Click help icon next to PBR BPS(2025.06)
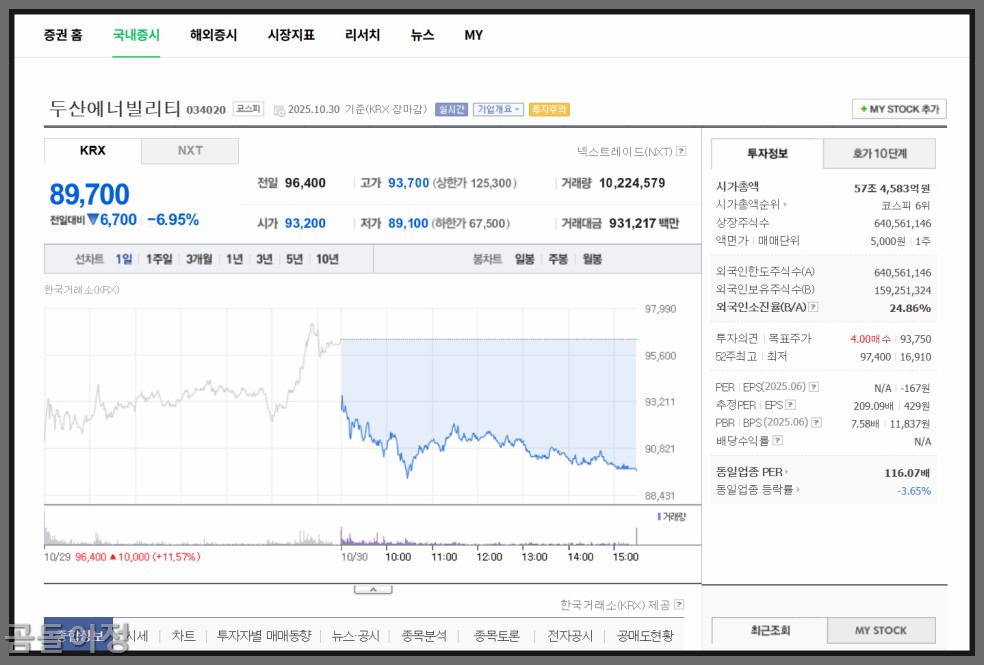 coord(816,422)
